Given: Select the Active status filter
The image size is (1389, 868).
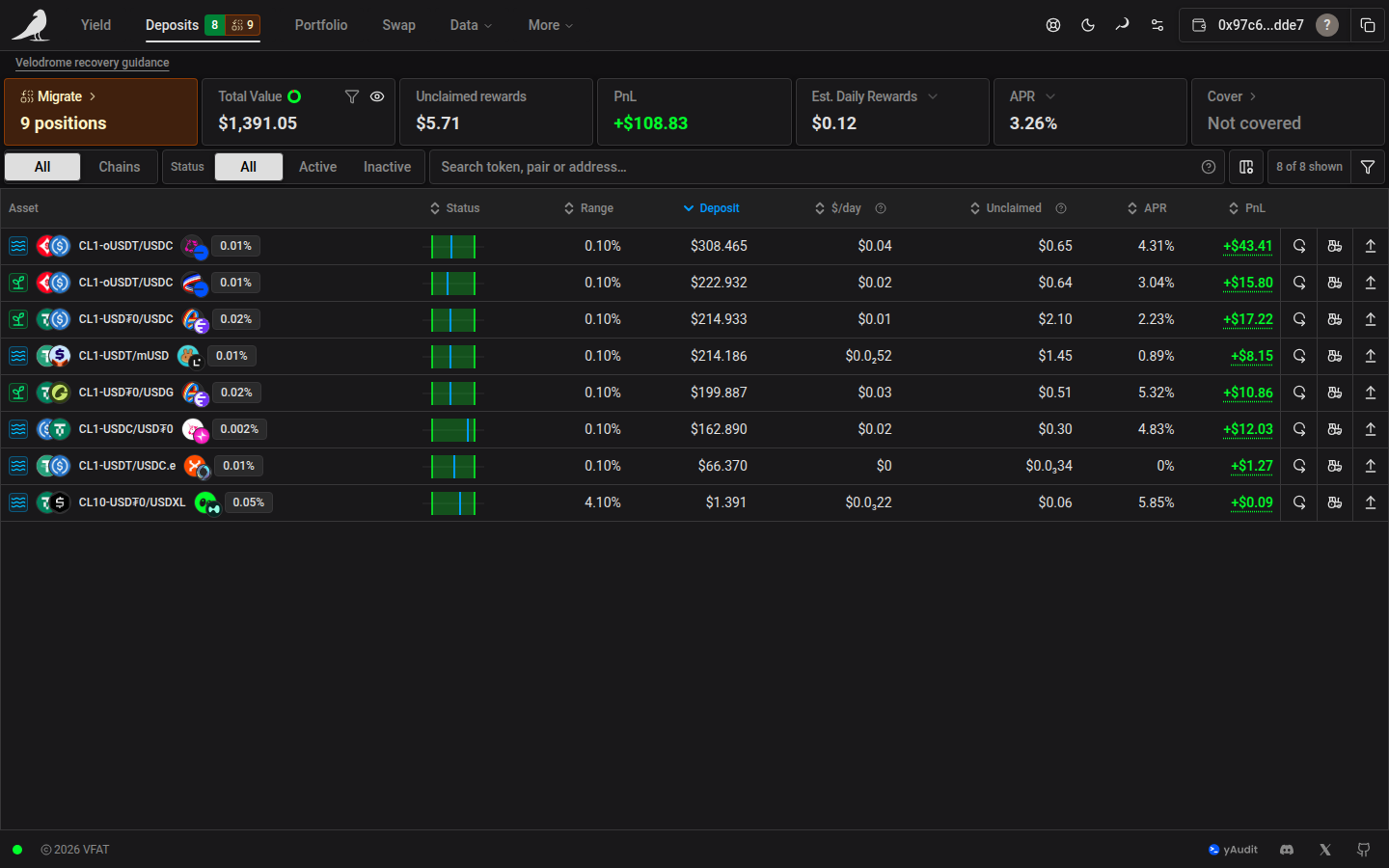Looking at the screenshot, I should (x=317, y=167).
